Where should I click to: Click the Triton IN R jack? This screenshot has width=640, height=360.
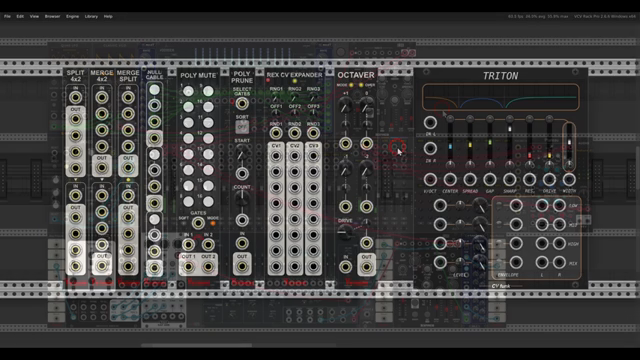(x=430, y=148)
